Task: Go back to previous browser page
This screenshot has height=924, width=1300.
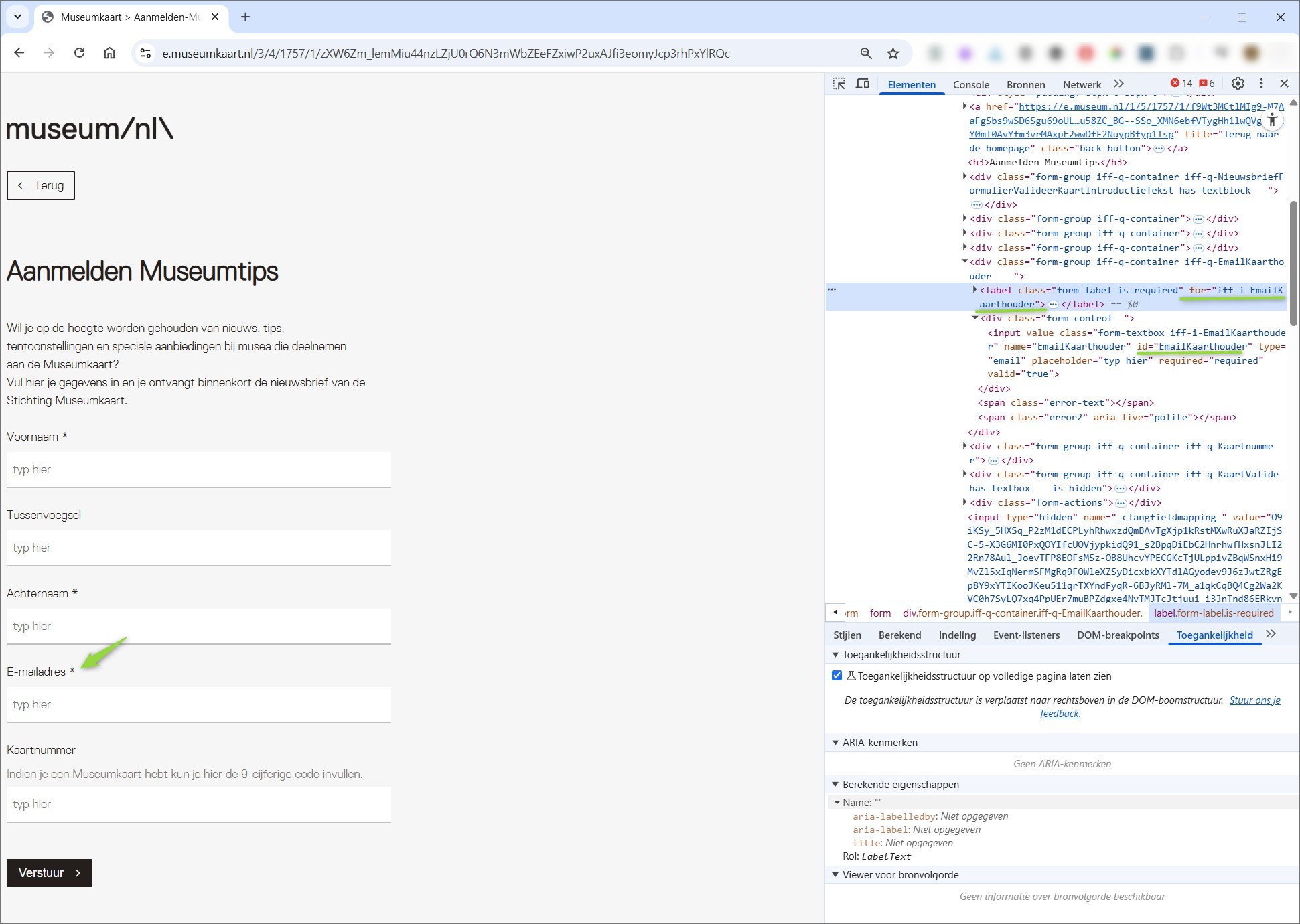Action: [19, 53]
